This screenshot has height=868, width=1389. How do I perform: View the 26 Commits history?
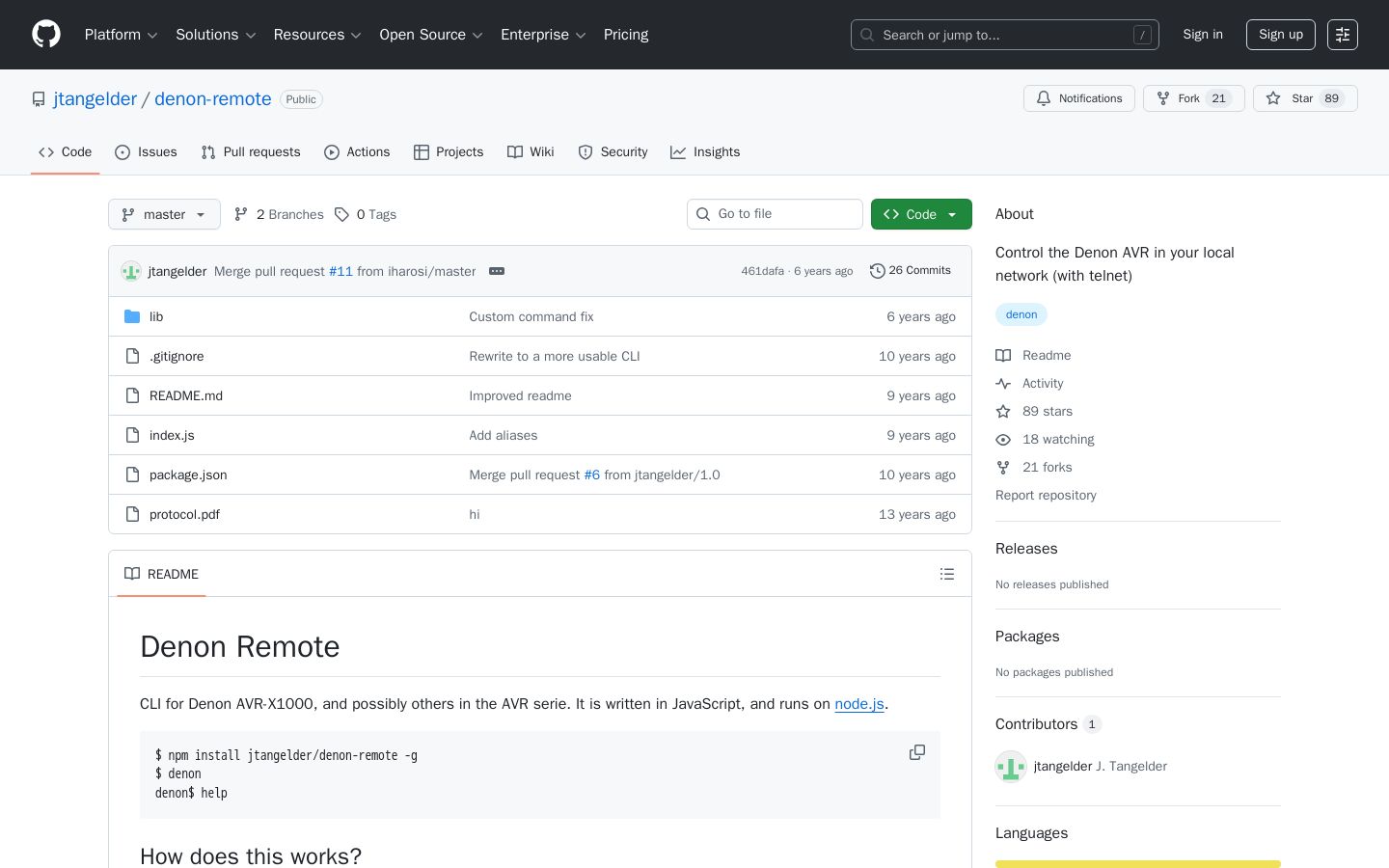coord(911,271)
